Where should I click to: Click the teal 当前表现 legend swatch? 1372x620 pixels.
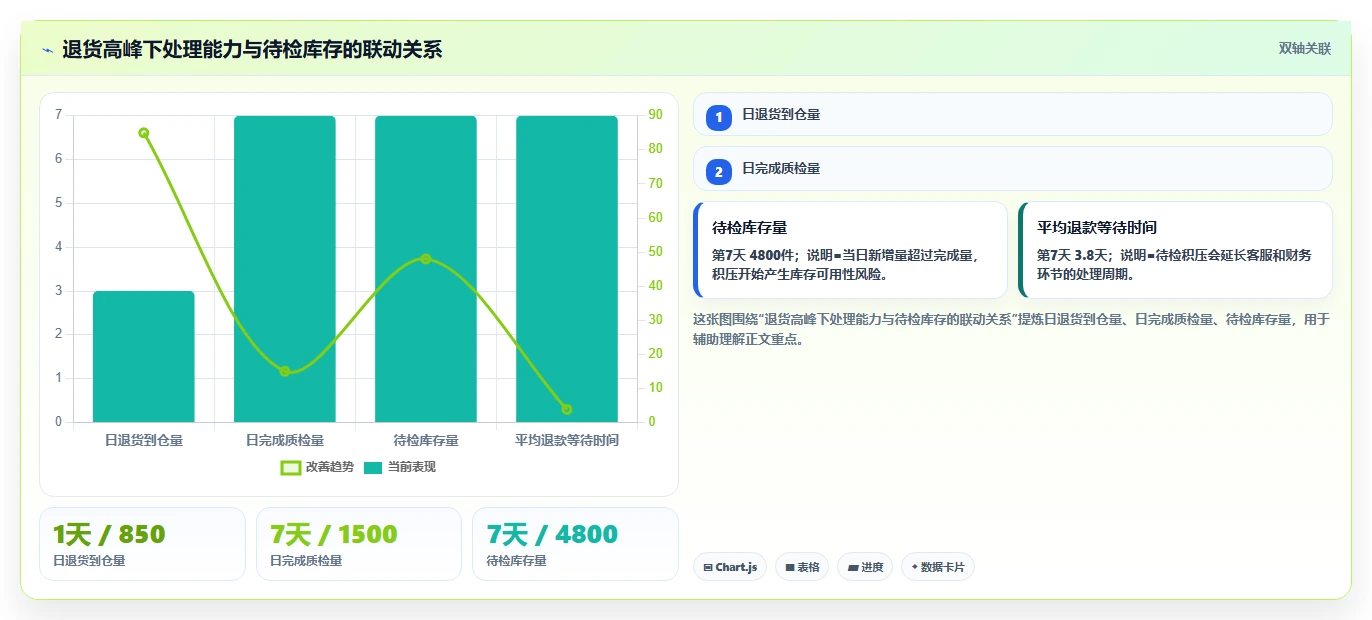click(x=373, y=467)
